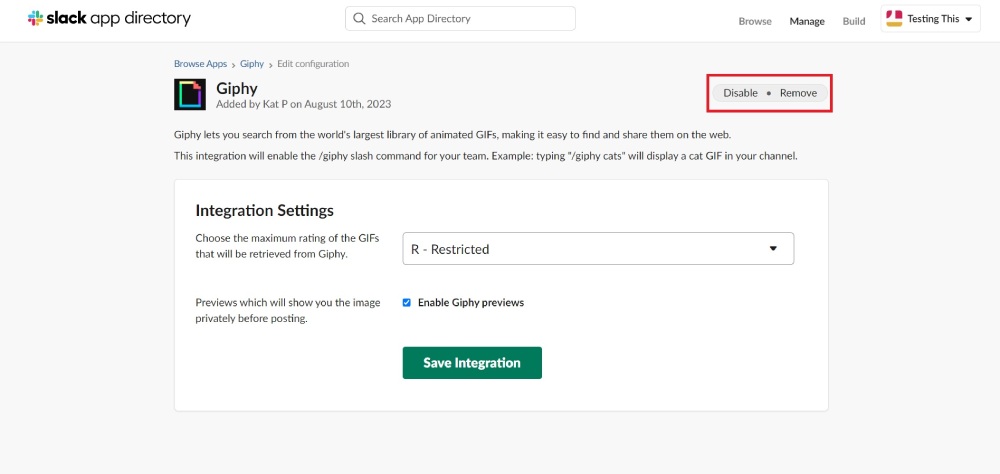Open the Giphy breadcrumb link
The width and height of the screenshot is (1000, 474).
(x=252, y=64)
